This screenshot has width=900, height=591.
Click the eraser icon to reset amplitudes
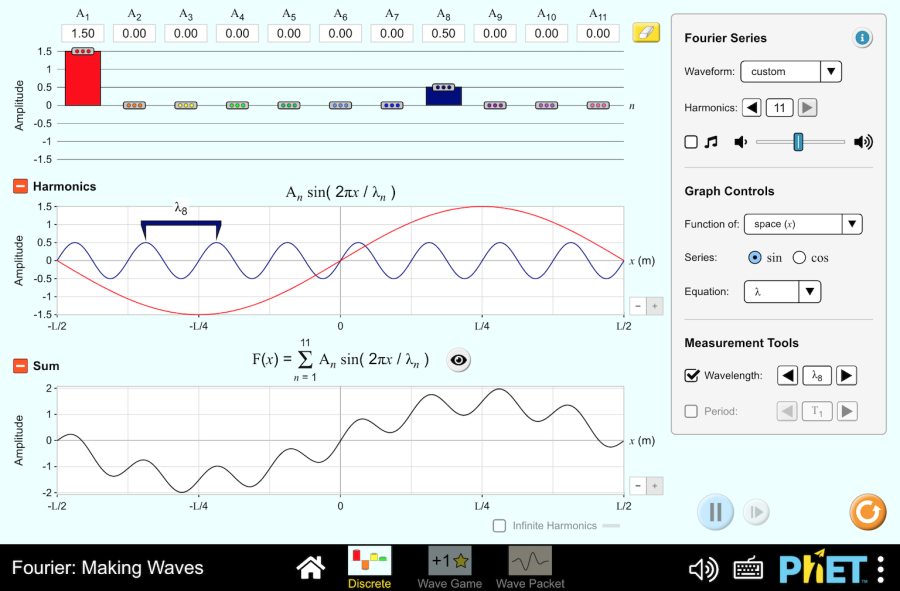[646, 33]
